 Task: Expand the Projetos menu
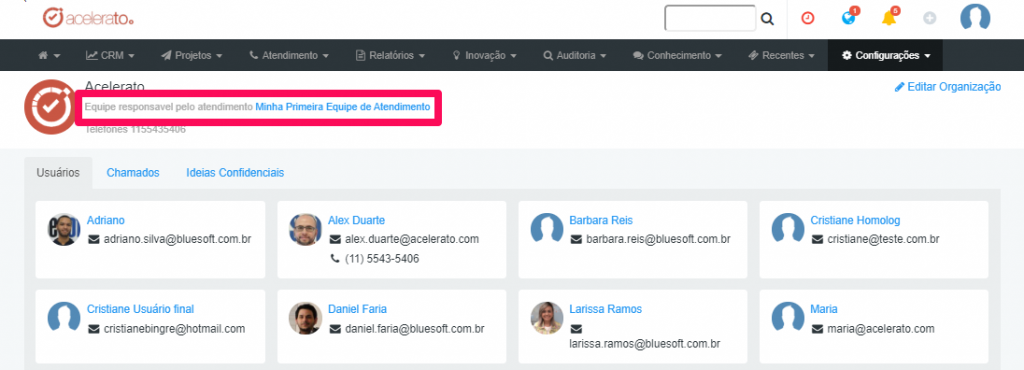coord(192,55)
